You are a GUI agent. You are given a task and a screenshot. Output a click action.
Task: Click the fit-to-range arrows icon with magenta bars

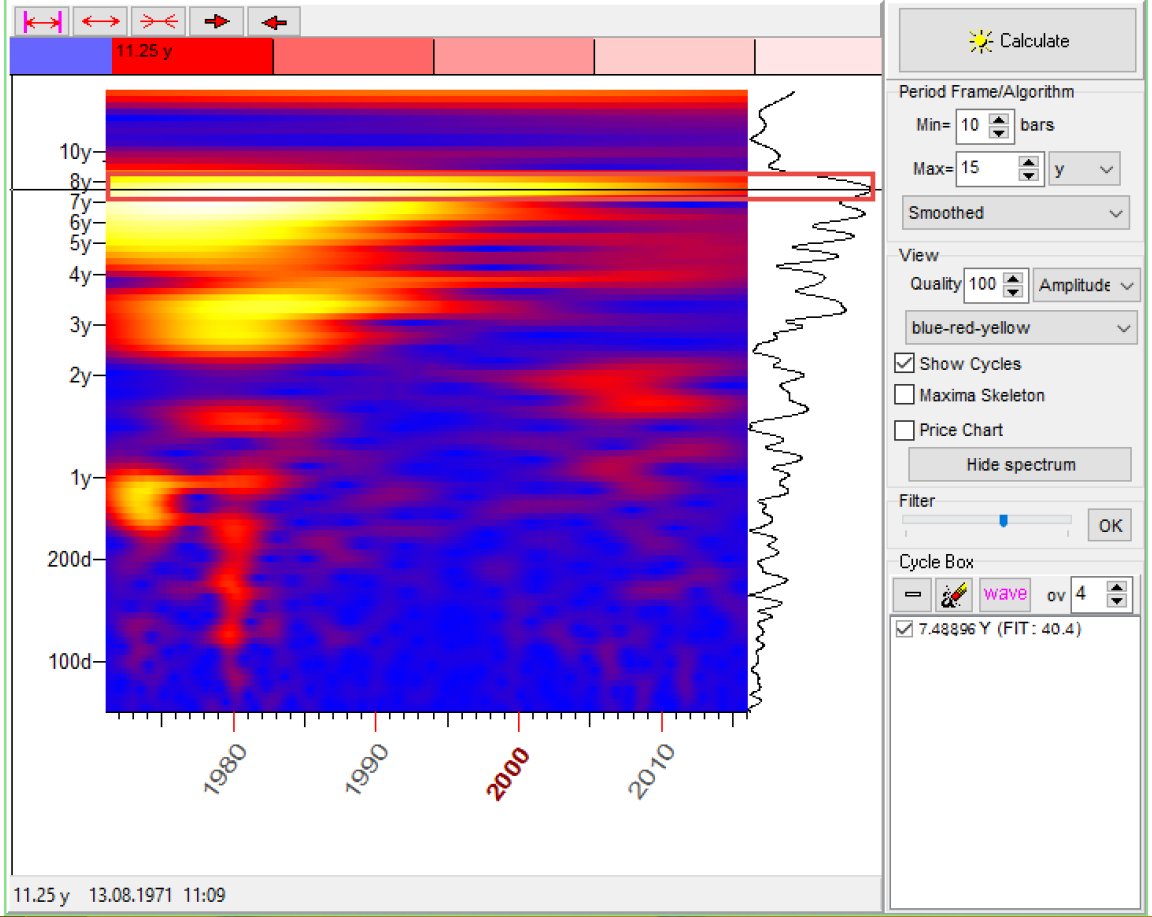tap(43, 21)
